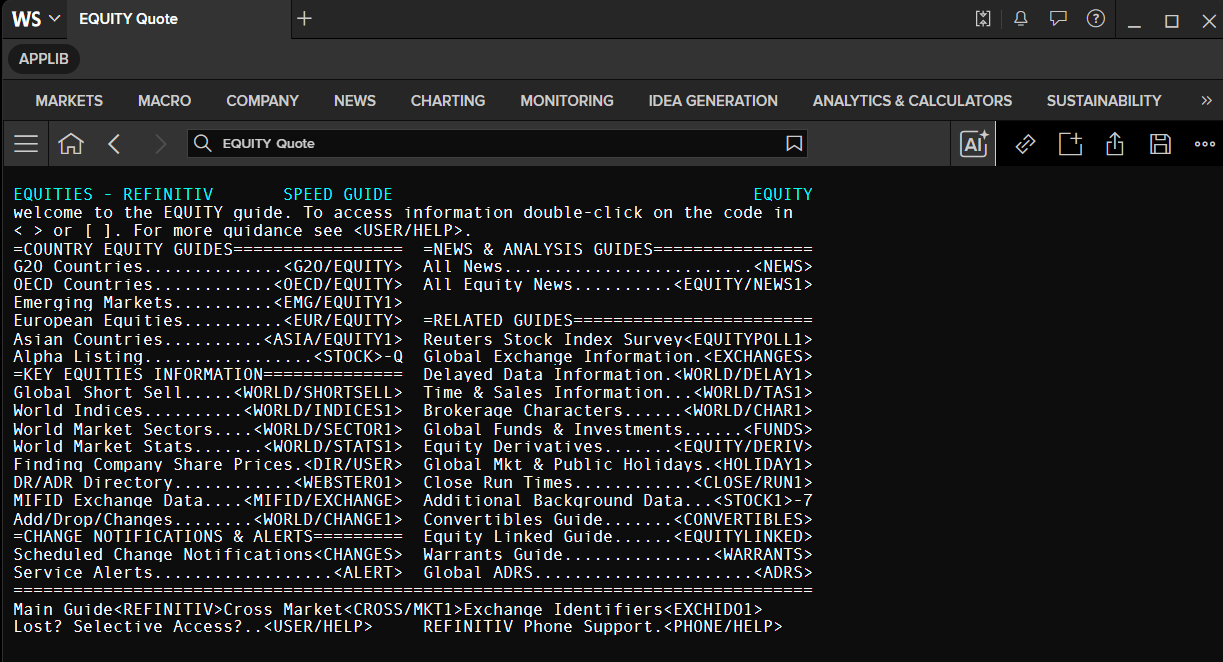
Task: Open the hamburger menu icon
Action: 26,144
